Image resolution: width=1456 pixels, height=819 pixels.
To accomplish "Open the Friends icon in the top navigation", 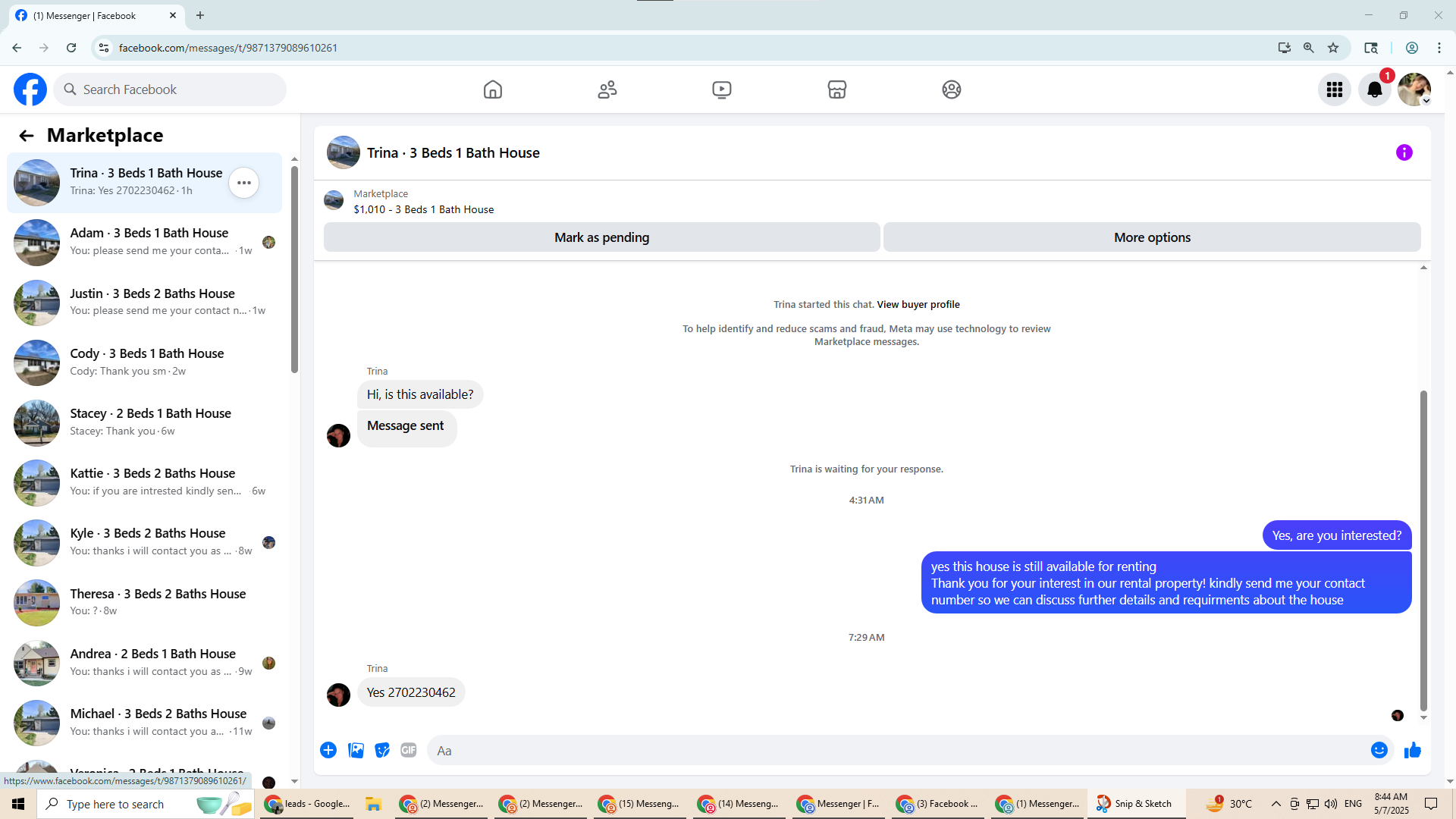I will click(607, 89).
